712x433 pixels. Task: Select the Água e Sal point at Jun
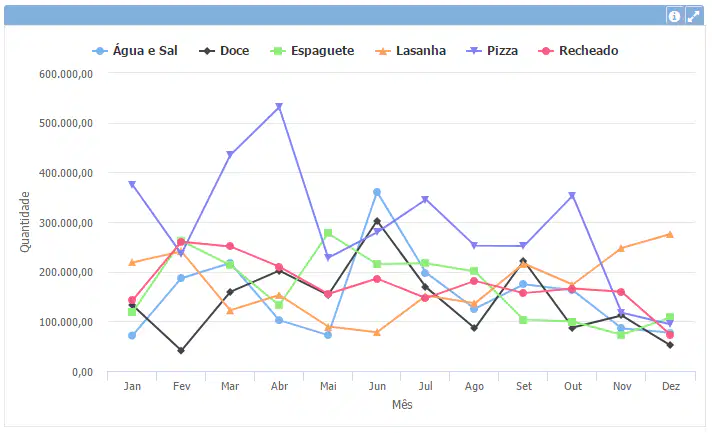377,192
